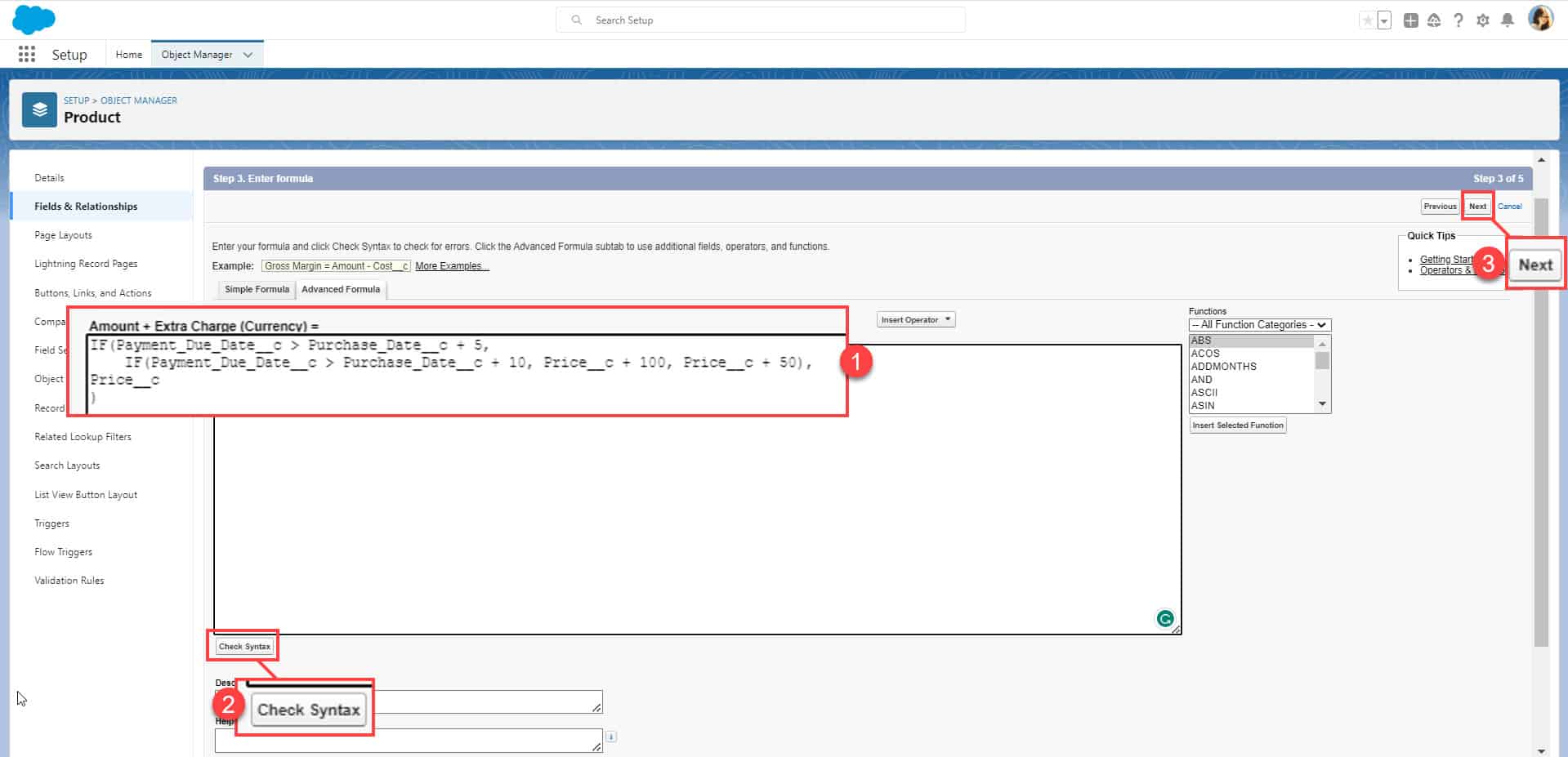1568x757 pixels.
Task: Open the Object Manager tab chevron
Action: [248, 54]
